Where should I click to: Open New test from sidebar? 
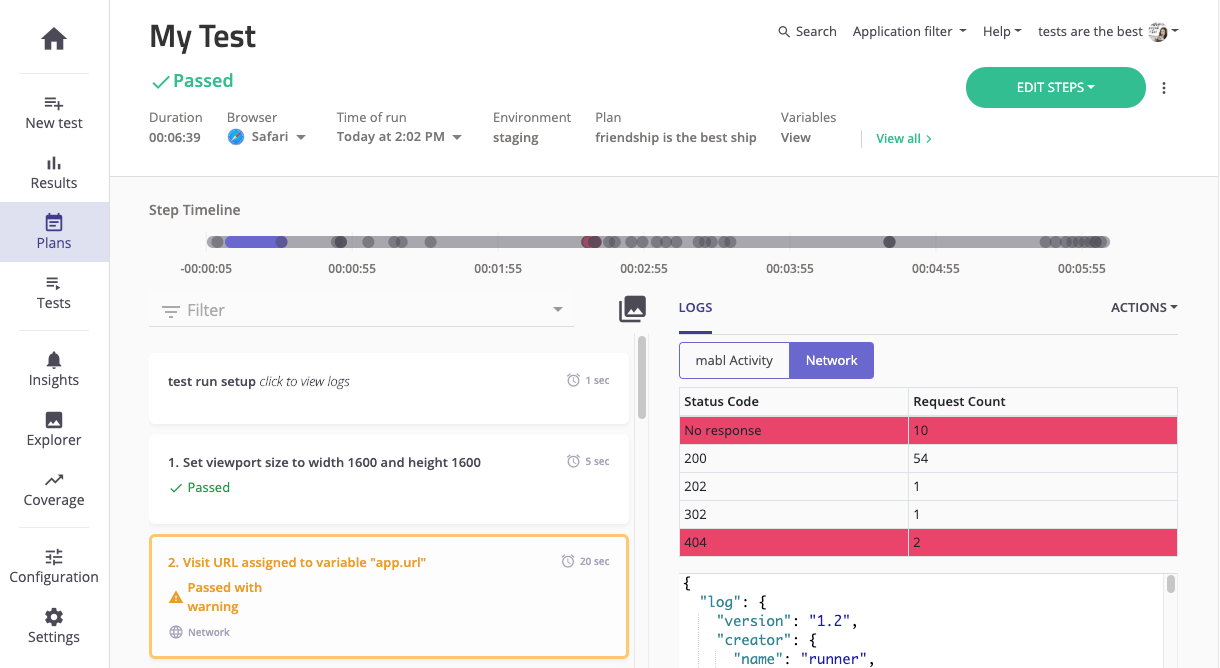click(54, 112)
